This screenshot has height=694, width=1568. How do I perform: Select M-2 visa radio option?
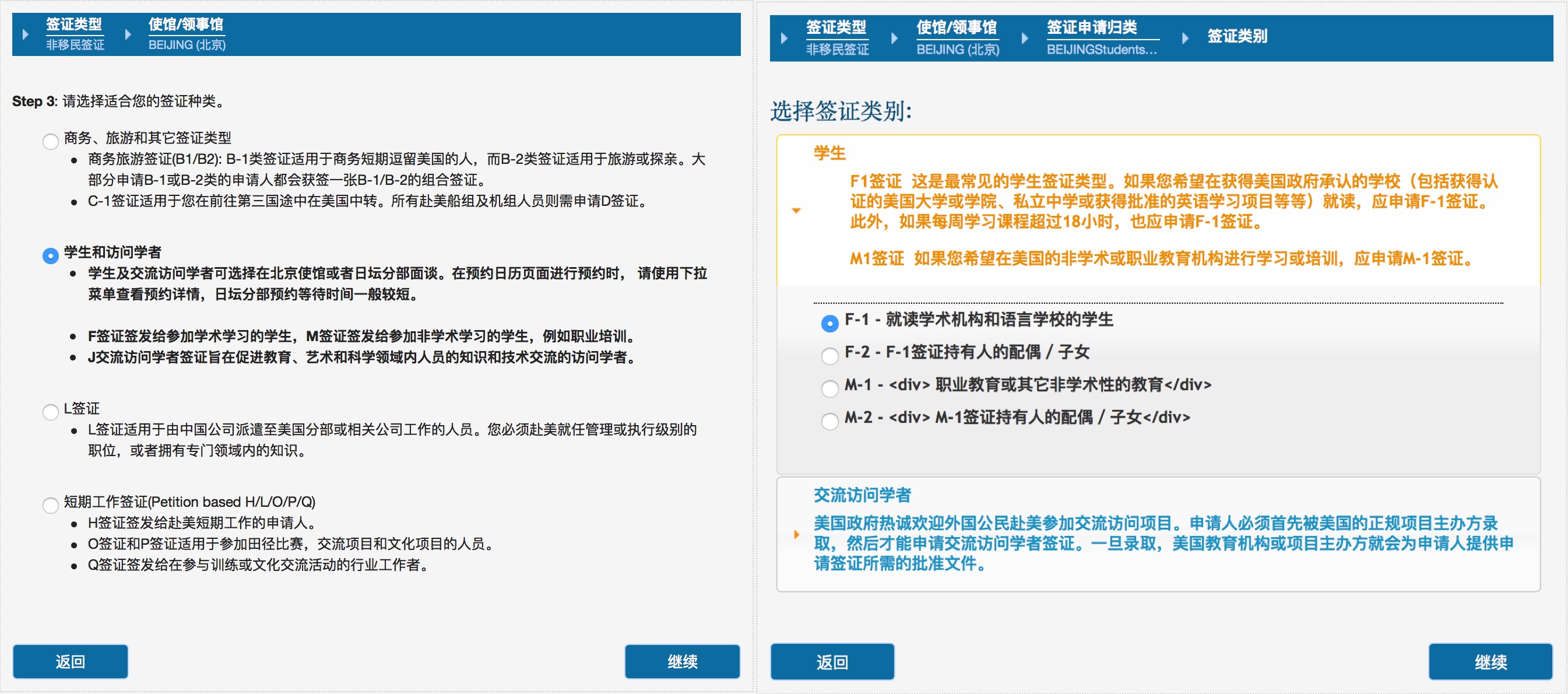pos(829,420)
